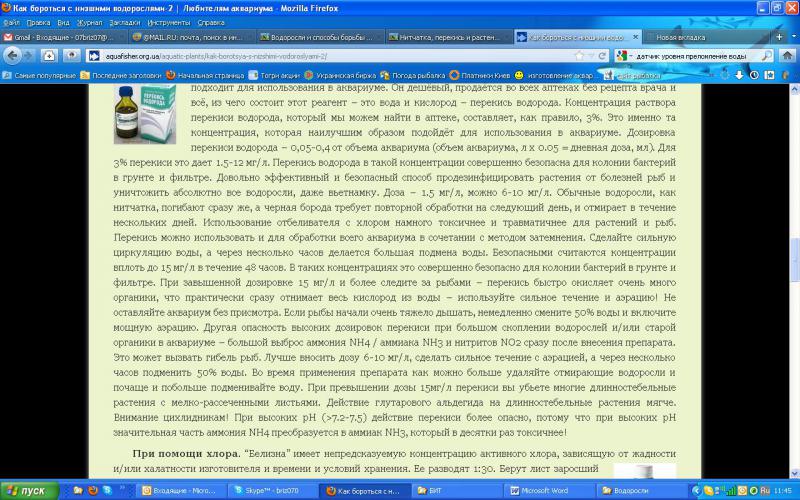
Task: Click the browser search input field
Action: click(690, 56)
